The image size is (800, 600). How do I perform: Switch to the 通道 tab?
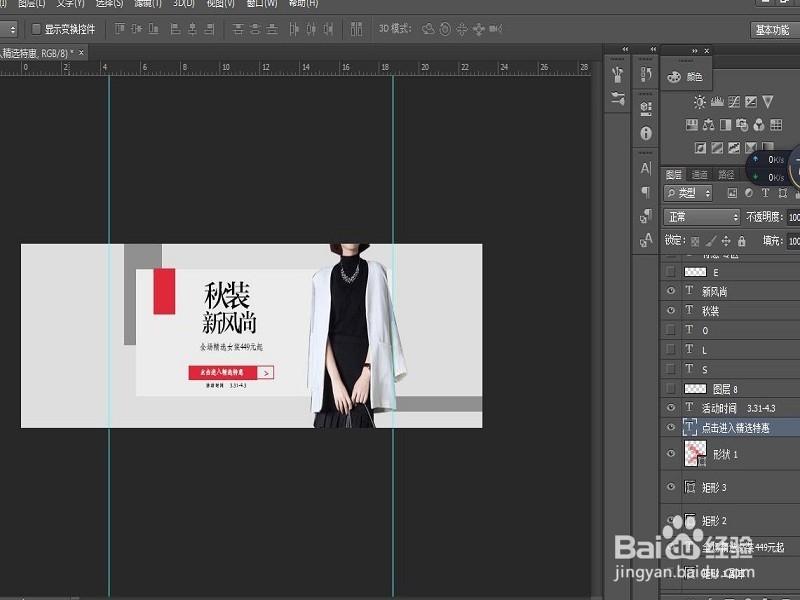(700, 174)
